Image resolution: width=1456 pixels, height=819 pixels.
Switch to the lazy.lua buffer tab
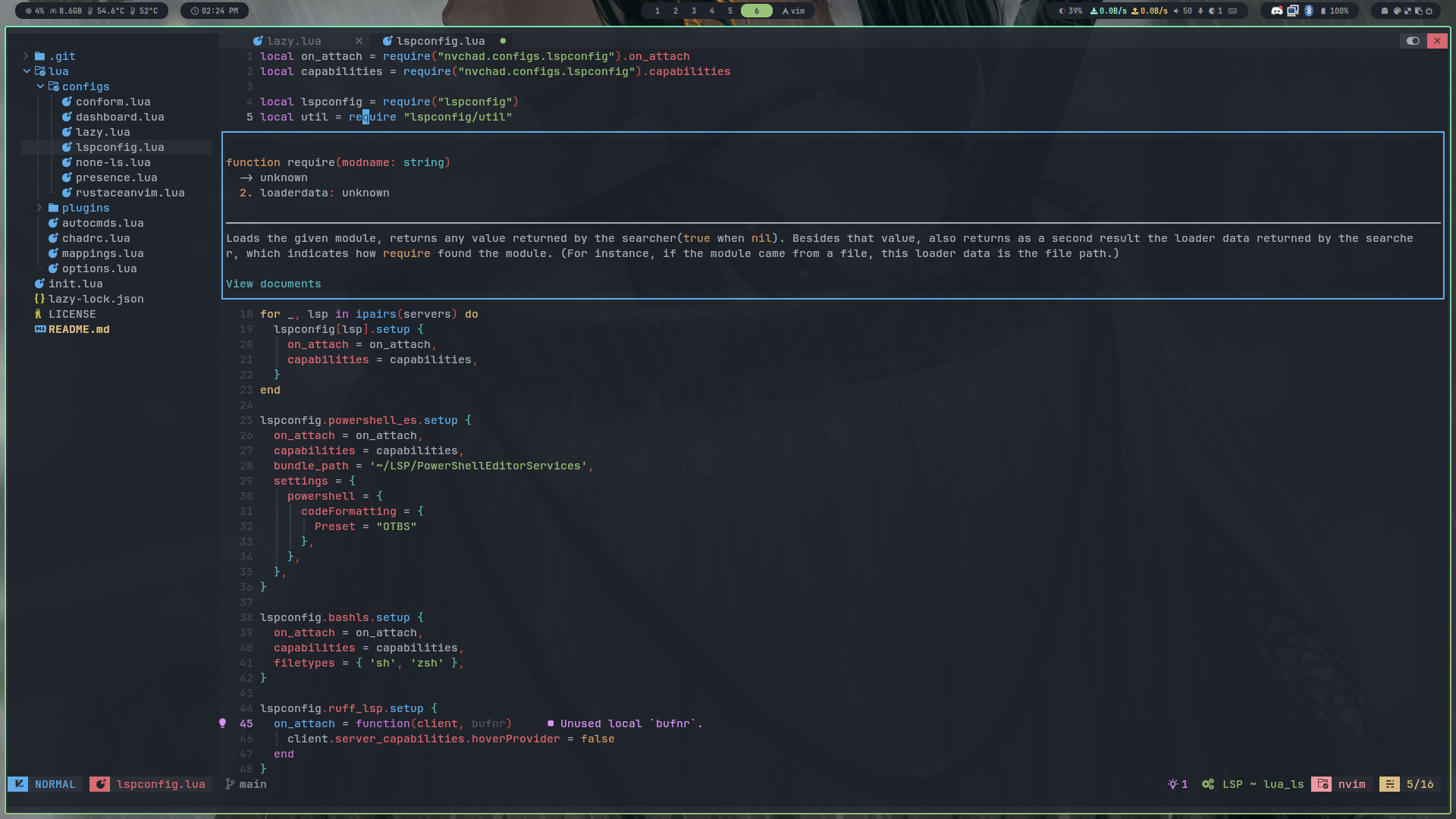[x=293, y=41]
